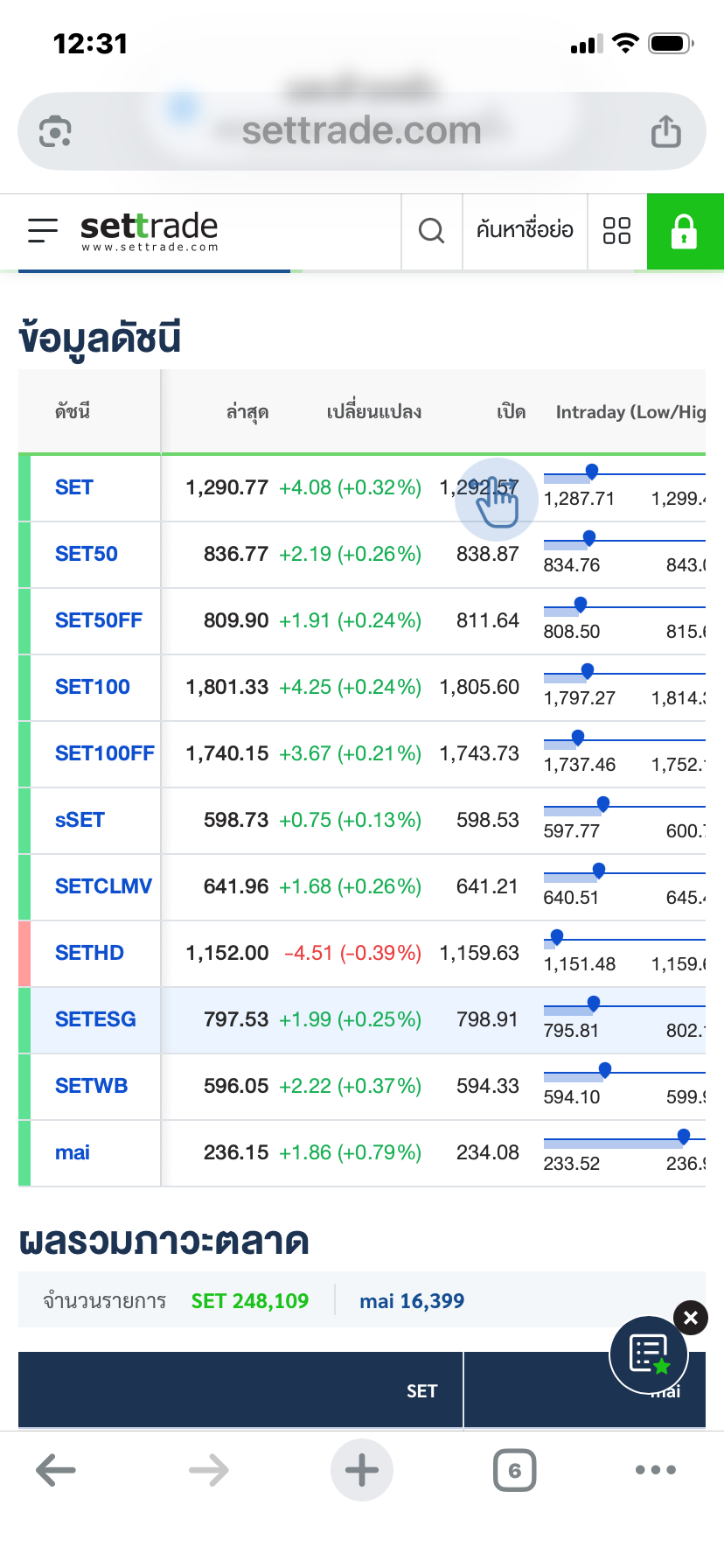724x1568 pixels.
Task: Open browser three-dots more menu
Action: coord(656,1470)
